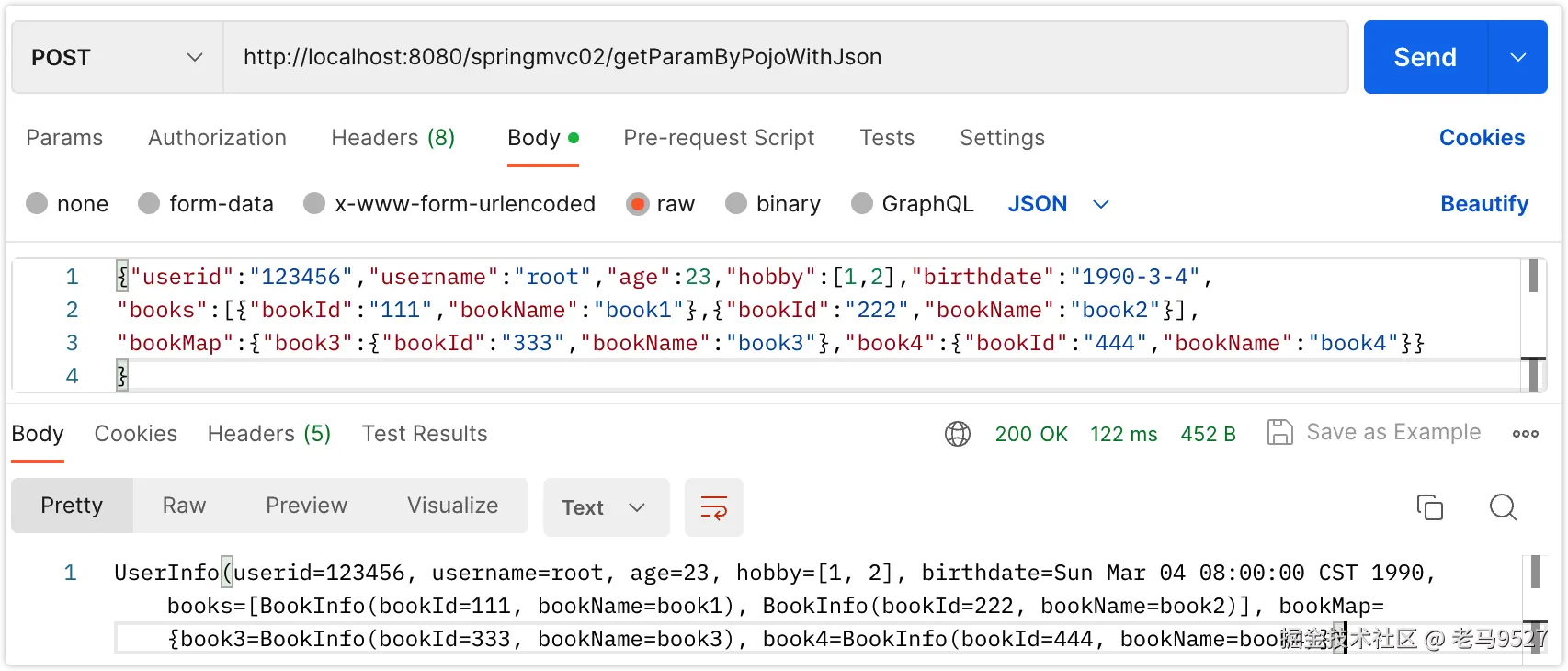
Task: Select the GraphQL body radio option
Action: coord(862,203)
